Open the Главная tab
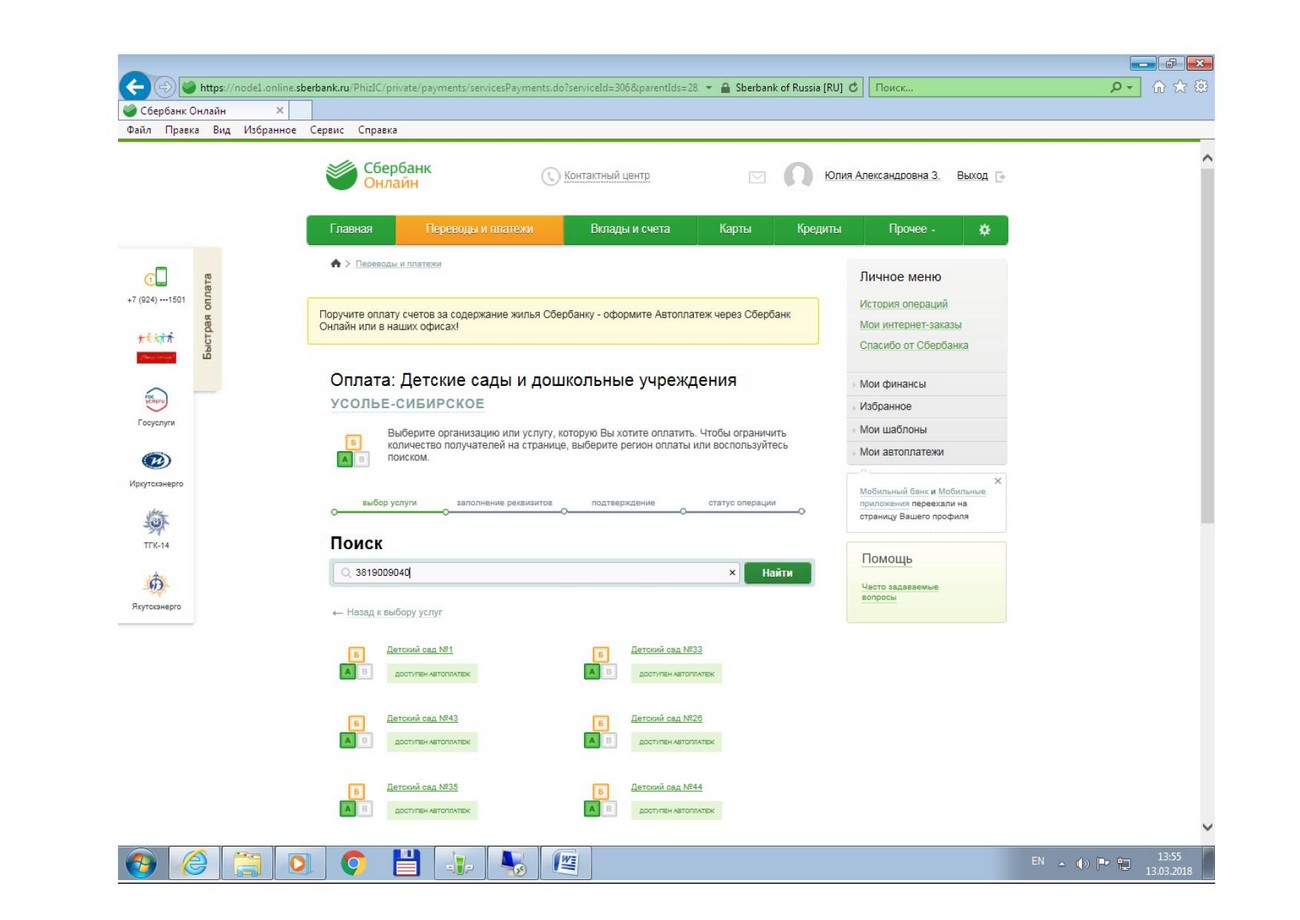 tap(351, 230)
